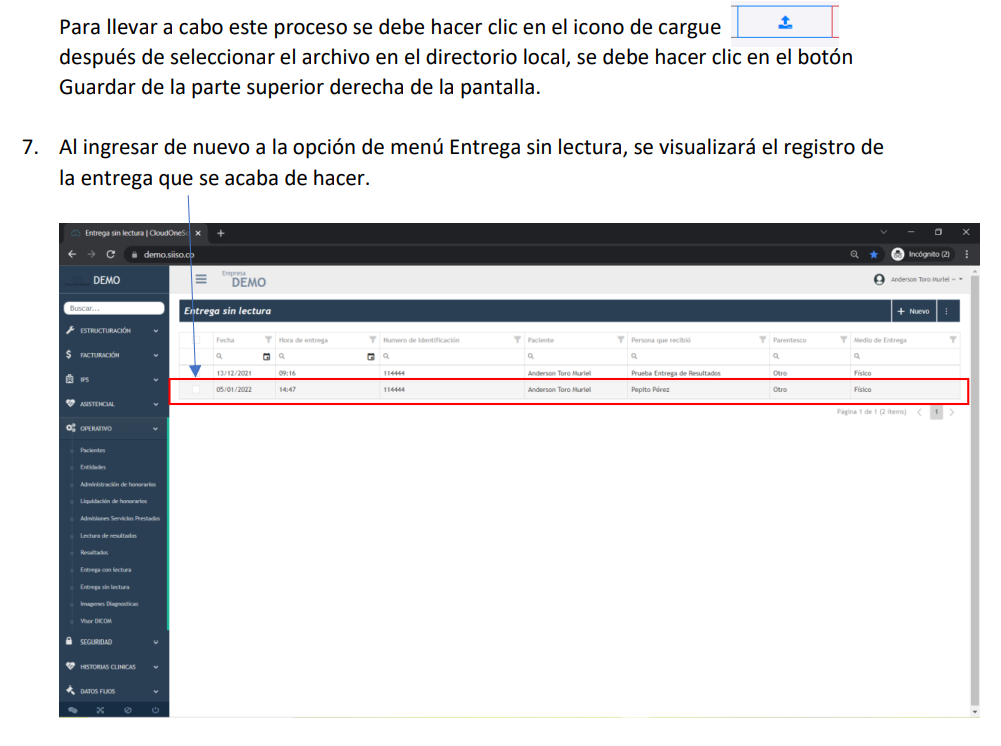Open Imagenes Diagnosticas menu item
The image size is (1001, 746).
coord(109,604)
